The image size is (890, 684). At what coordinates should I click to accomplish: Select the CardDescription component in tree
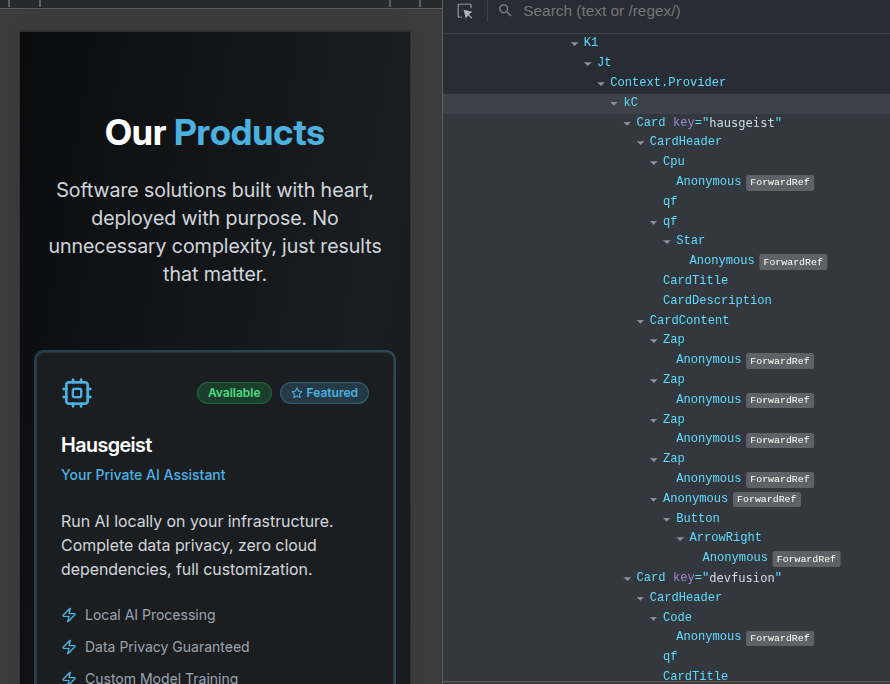[716, 300]
